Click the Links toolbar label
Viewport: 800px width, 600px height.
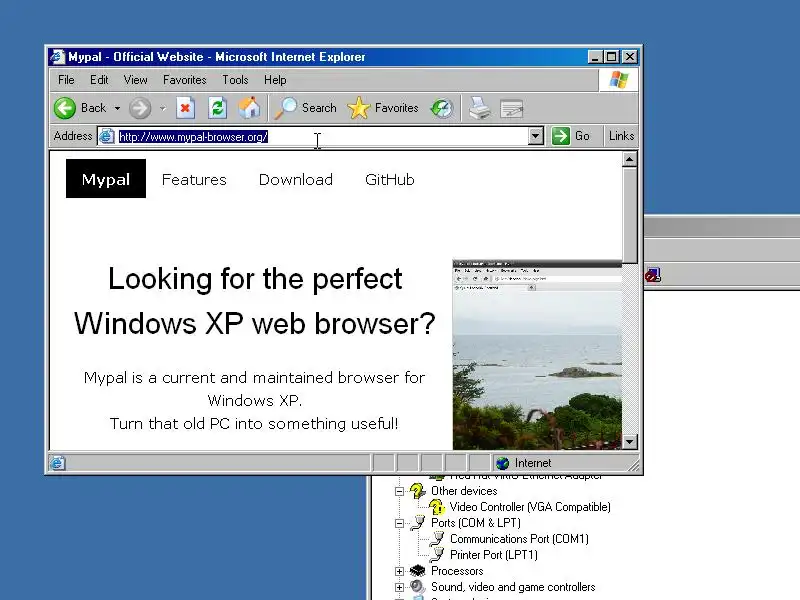621,136
